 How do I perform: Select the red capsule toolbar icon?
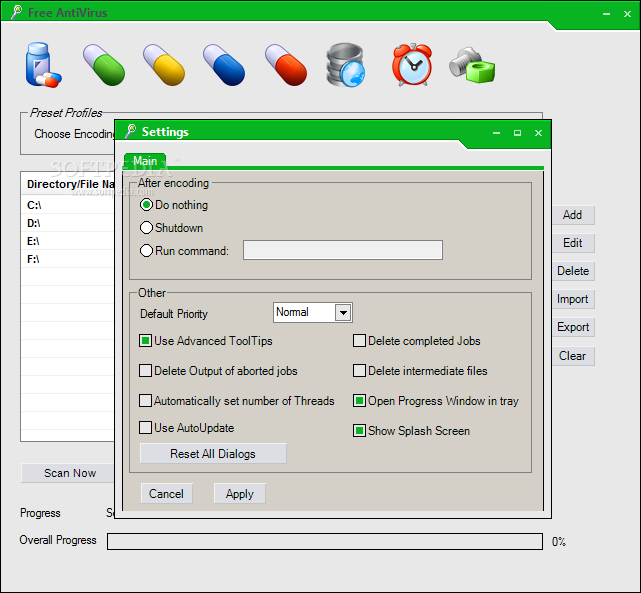coord(286,65)
